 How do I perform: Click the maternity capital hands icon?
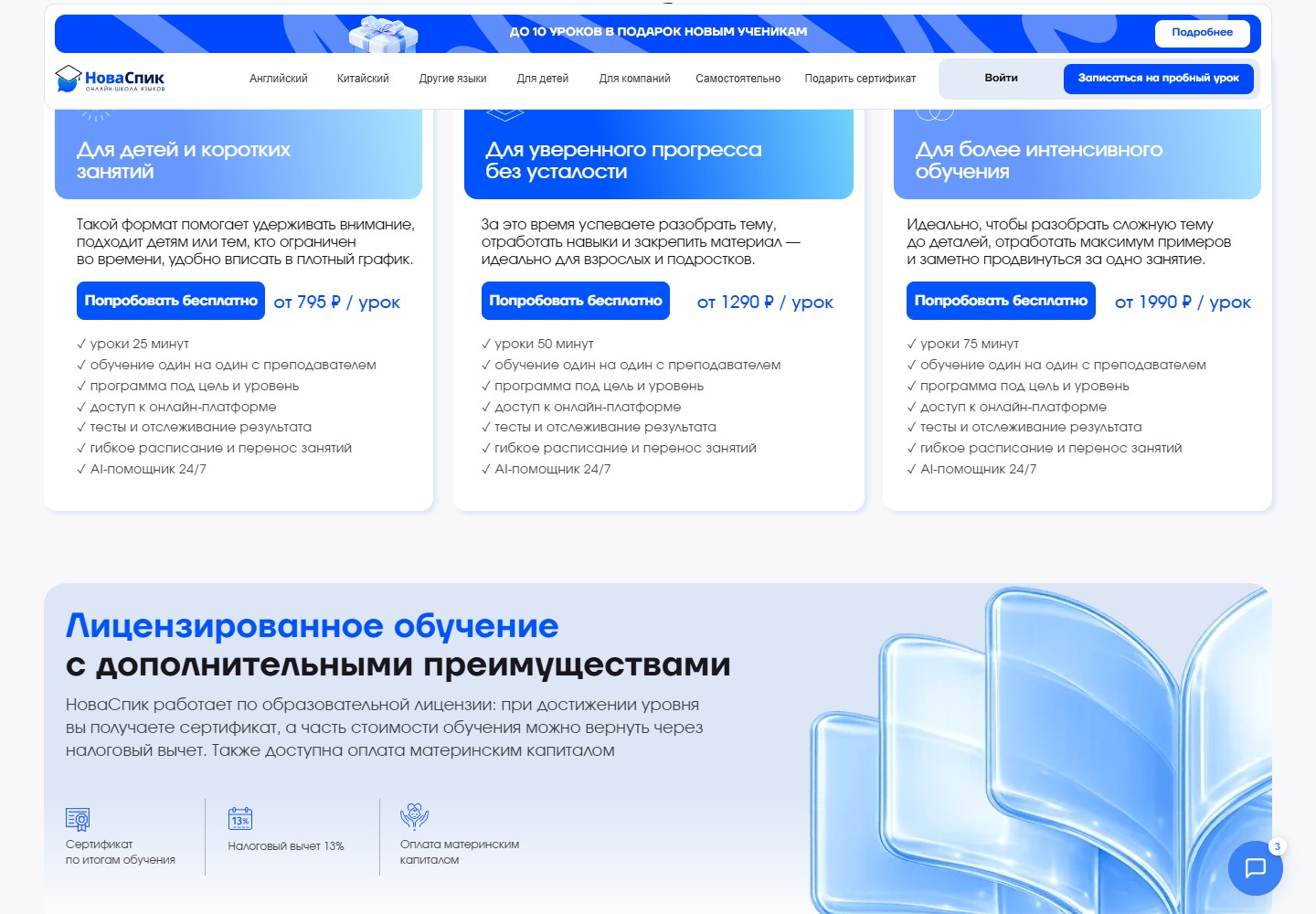click(x=414, y=816)
